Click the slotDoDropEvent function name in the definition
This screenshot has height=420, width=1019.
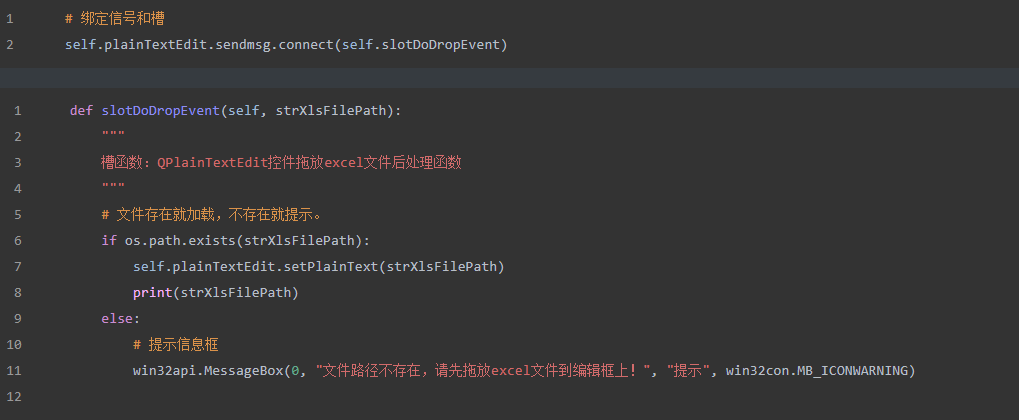161,111
